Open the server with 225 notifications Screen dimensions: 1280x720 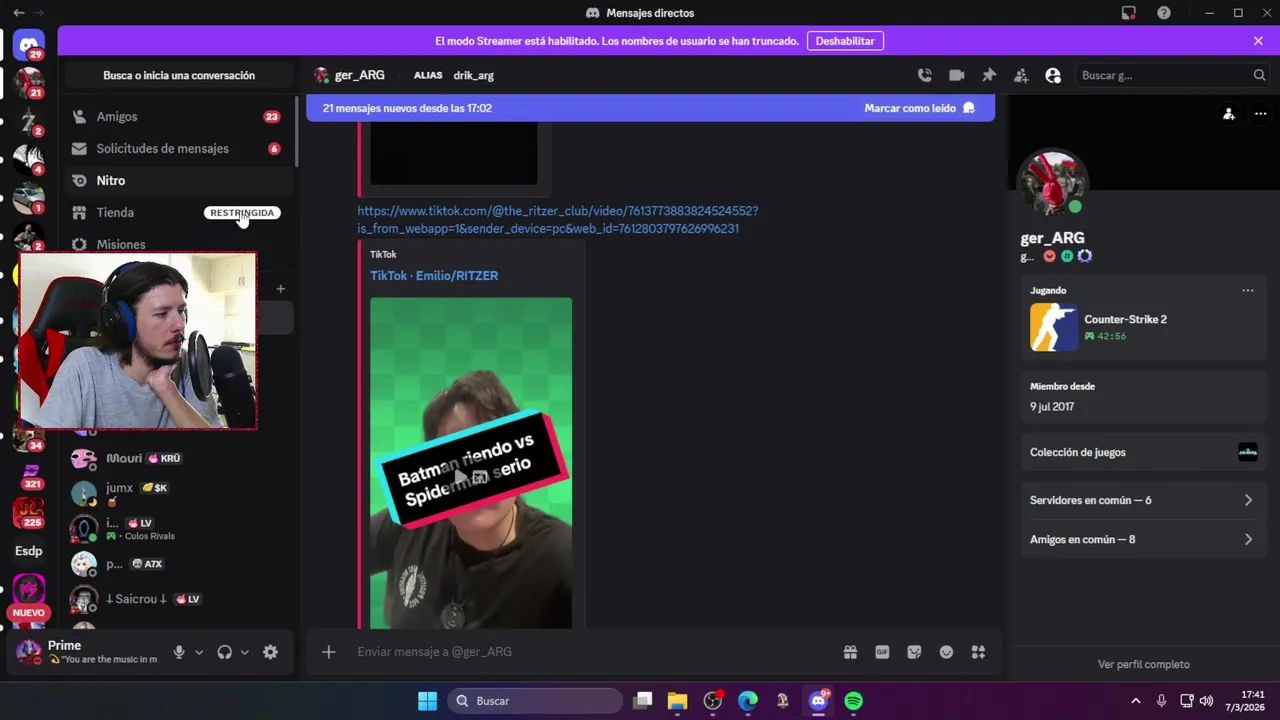point(29,512)
